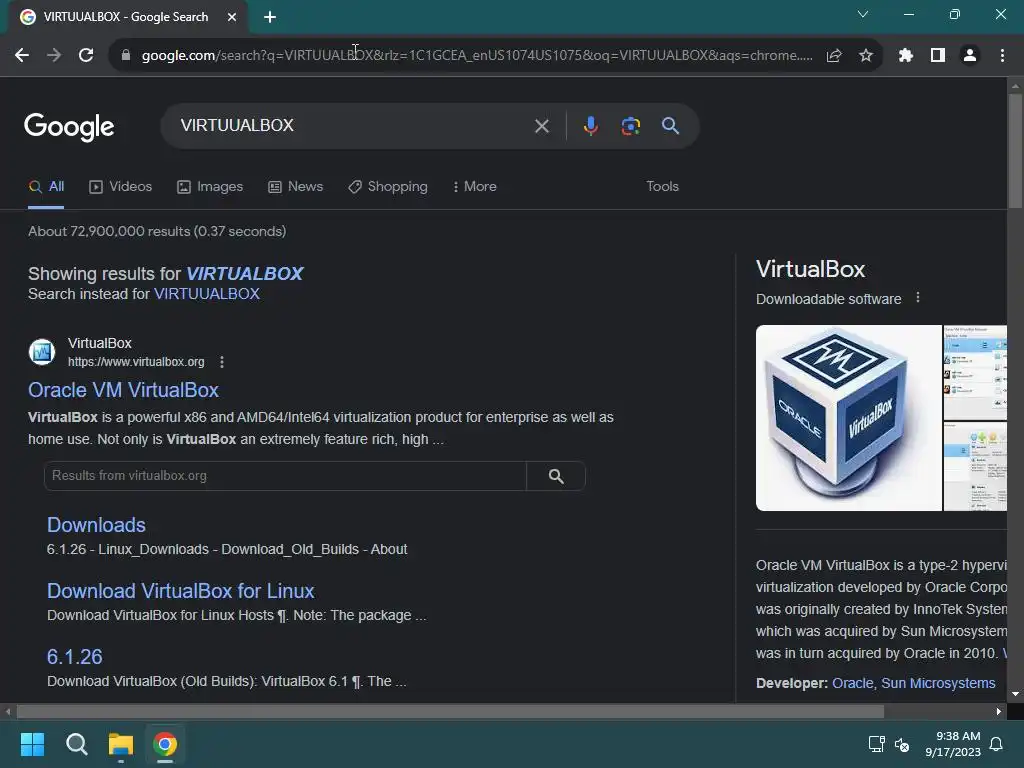
Task: Open Download VirtualBox for Linux link
Action: point(180,591)
